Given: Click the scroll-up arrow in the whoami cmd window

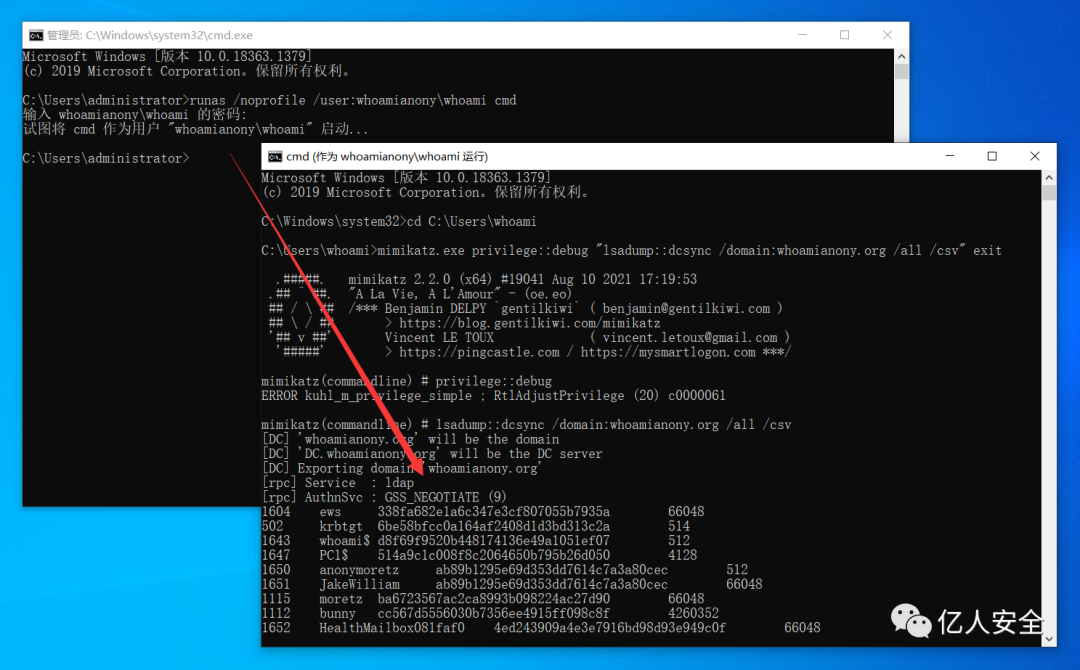Looking at the screenshot, I should (x=1049, y=178).
